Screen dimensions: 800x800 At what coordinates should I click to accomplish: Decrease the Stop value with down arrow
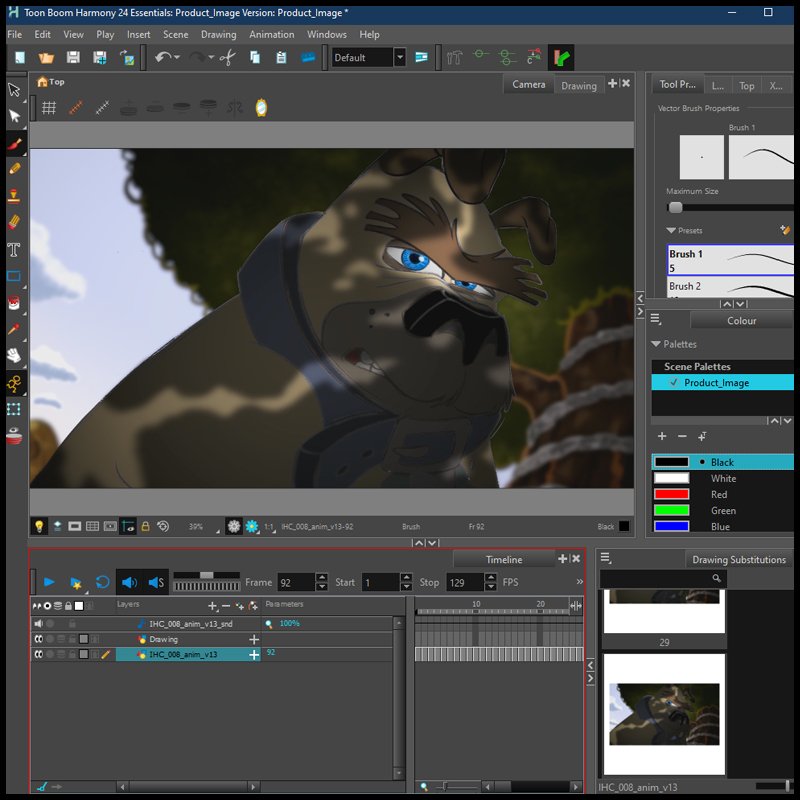(490, 587)
